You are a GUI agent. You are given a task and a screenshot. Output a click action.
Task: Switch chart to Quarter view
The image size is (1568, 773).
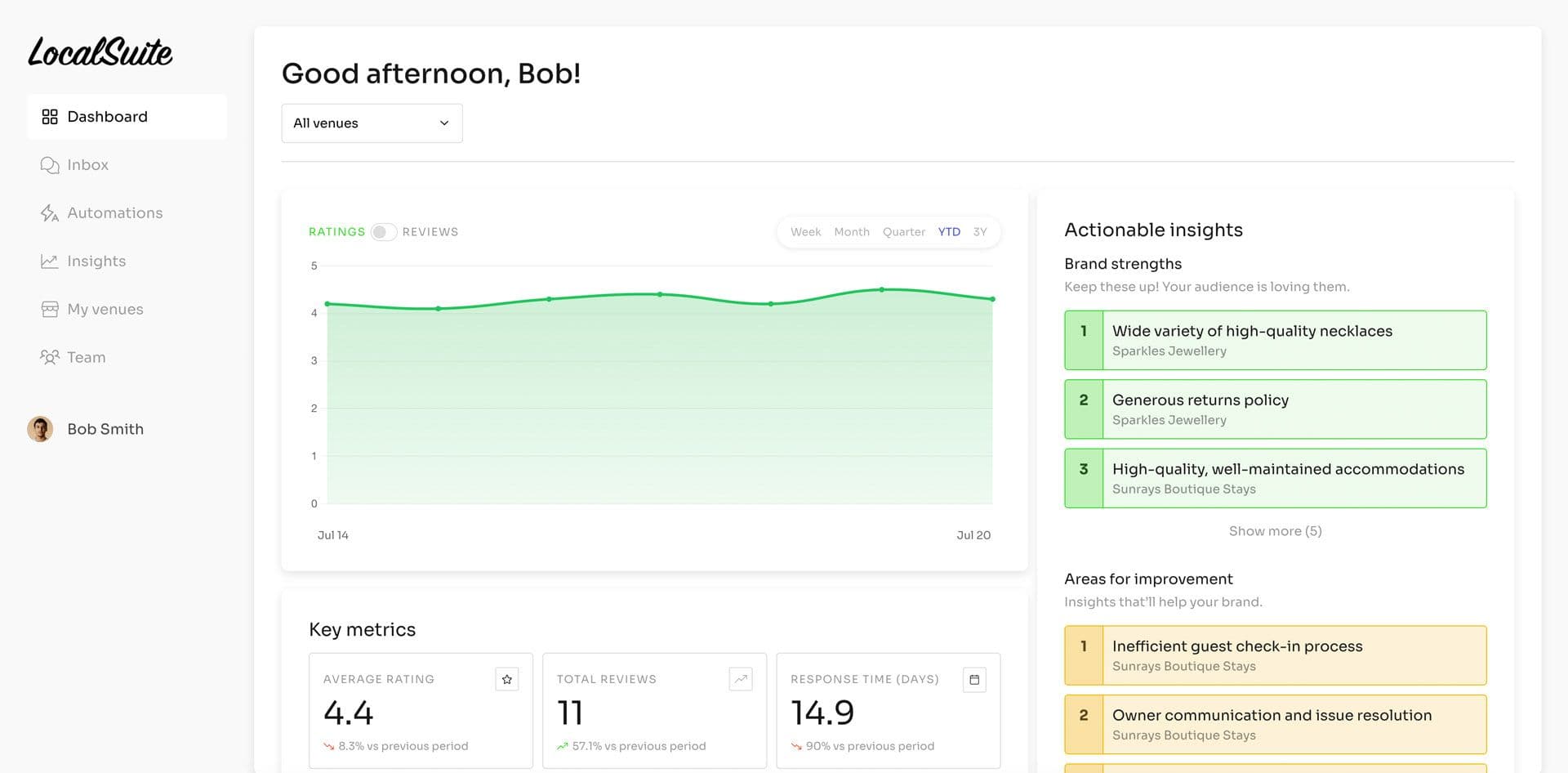(903, 232)
